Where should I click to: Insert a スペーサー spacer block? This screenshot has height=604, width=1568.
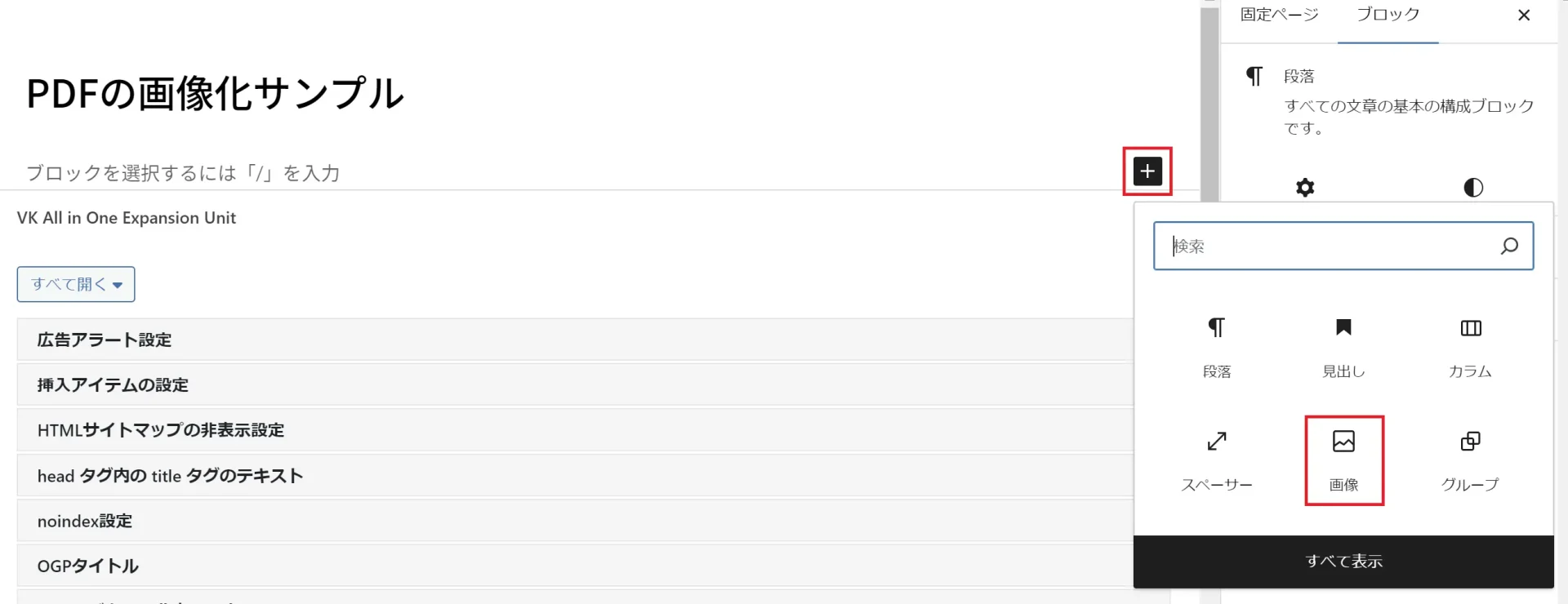point(1216,461)
